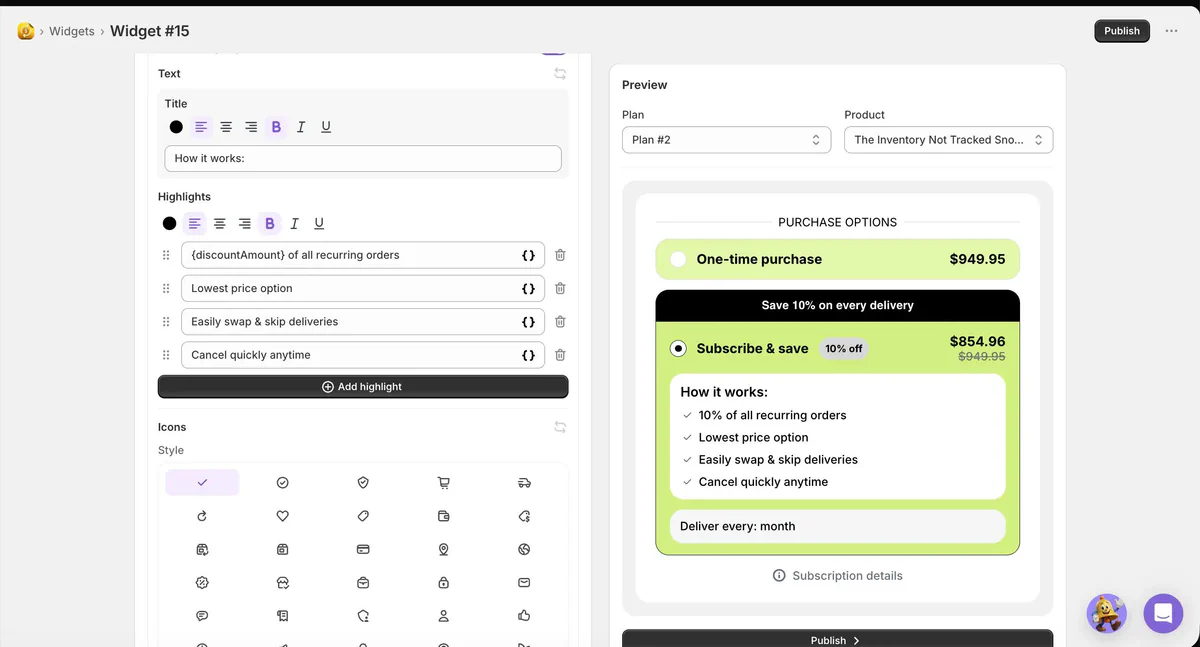
Task: Left-align the Highlights text
Action: tap(194, 224)
